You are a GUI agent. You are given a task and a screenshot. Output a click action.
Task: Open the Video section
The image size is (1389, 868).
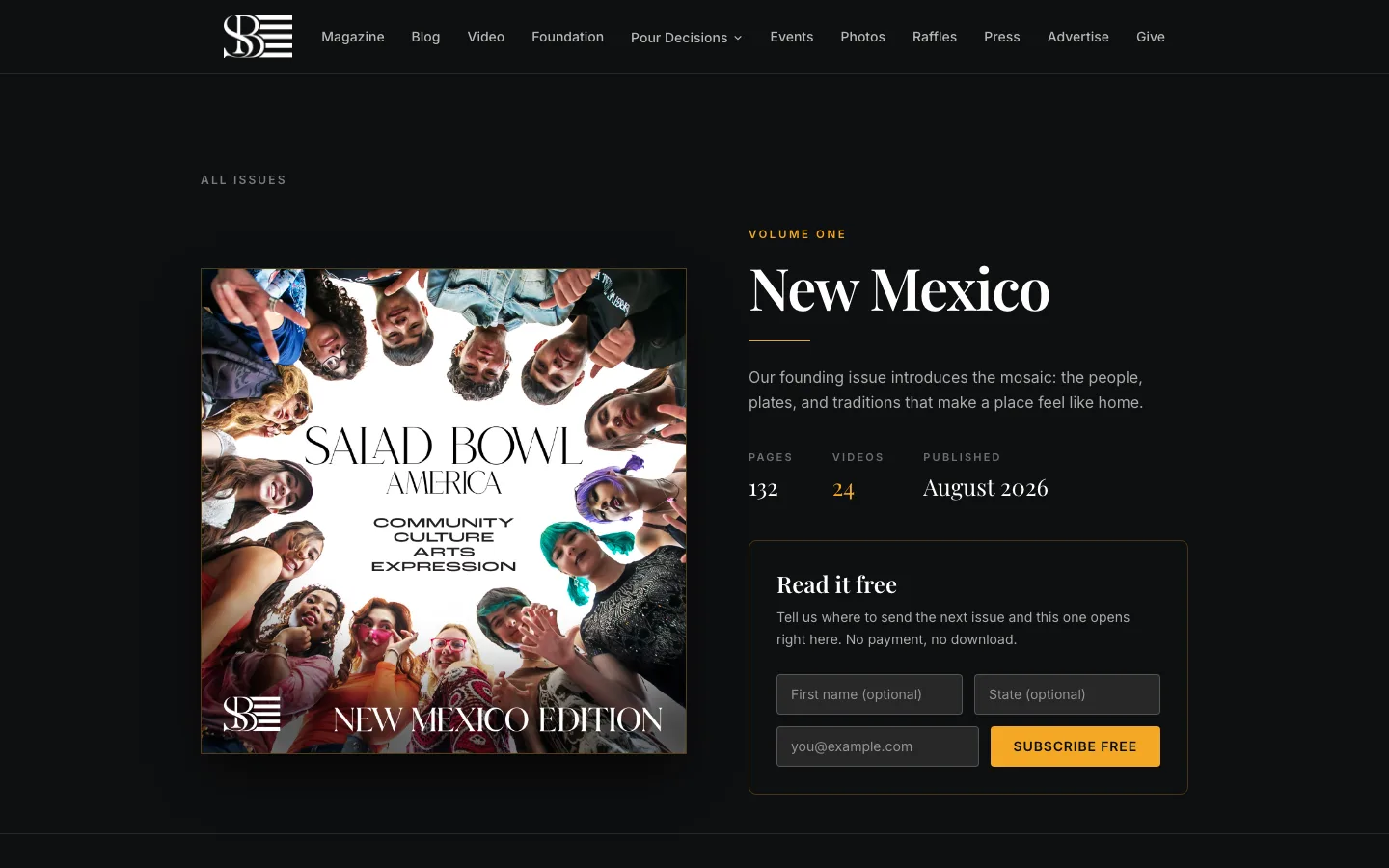pos(486,37)
